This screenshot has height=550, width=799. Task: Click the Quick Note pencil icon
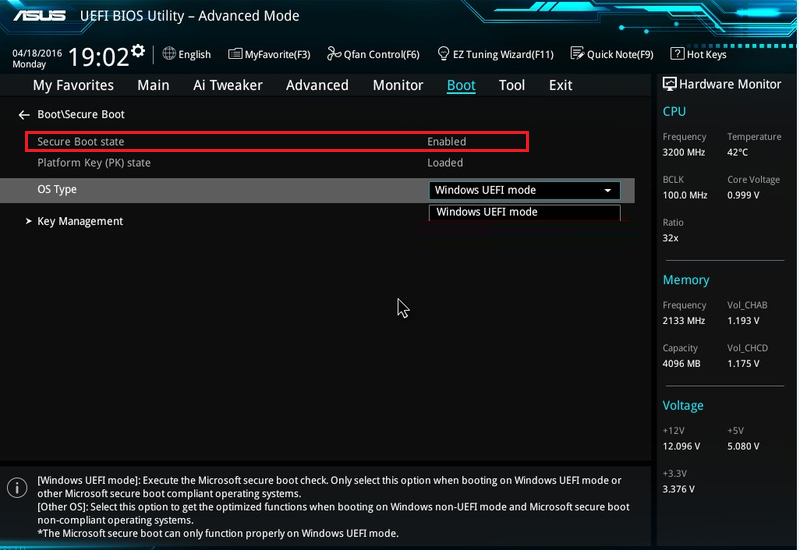click(577, 54)
